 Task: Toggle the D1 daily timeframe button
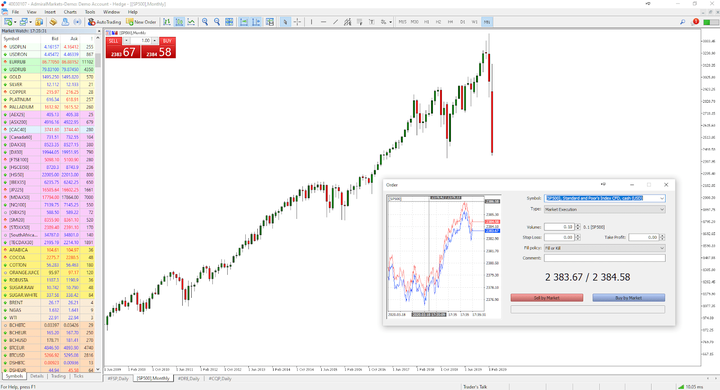pos(462,22)
